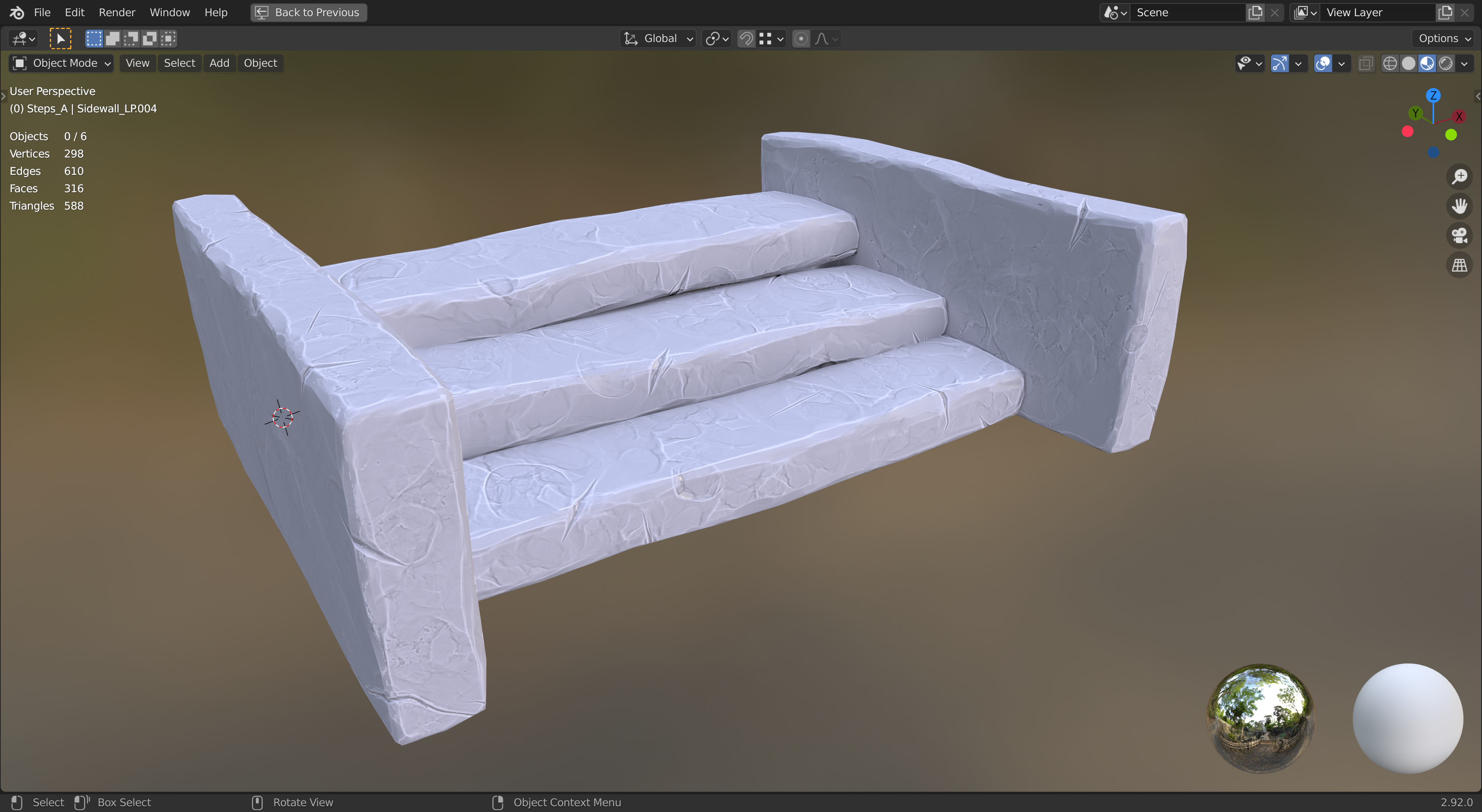This screenshot has height=812, width=1482.
Task: Click the pan view hand icon
Action: coord(1459,206)
